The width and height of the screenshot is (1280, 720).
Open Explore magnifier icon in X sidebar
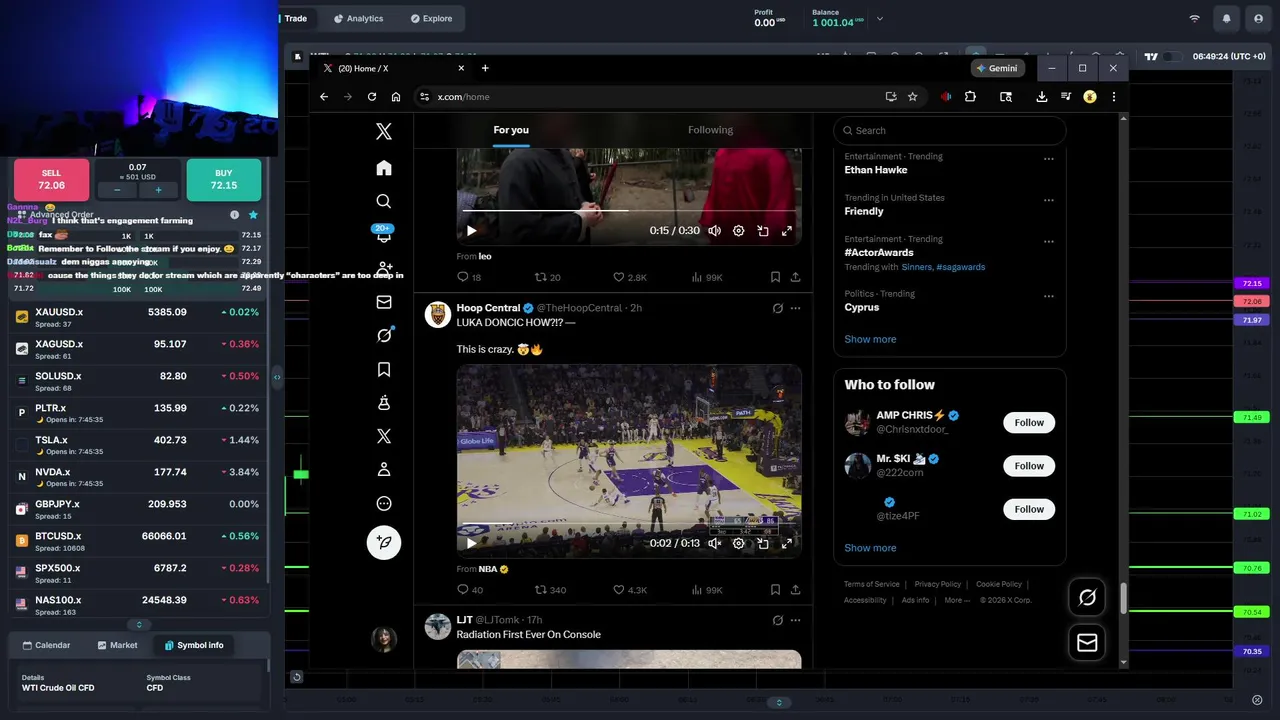pos(384,201)
